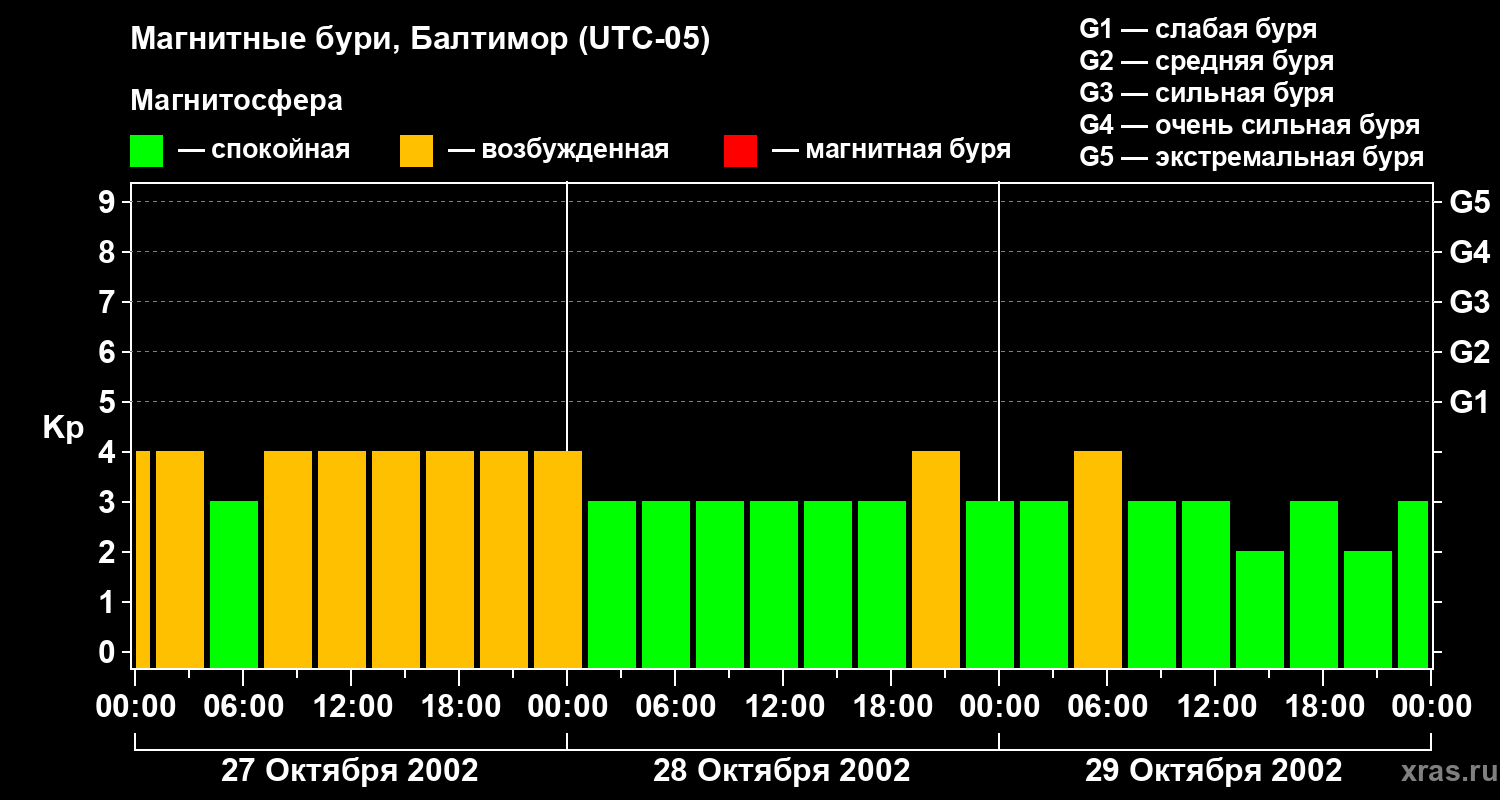Click the '28 Октября 2002' date label
Viewport: 1500px width, 800px height.
781,771
